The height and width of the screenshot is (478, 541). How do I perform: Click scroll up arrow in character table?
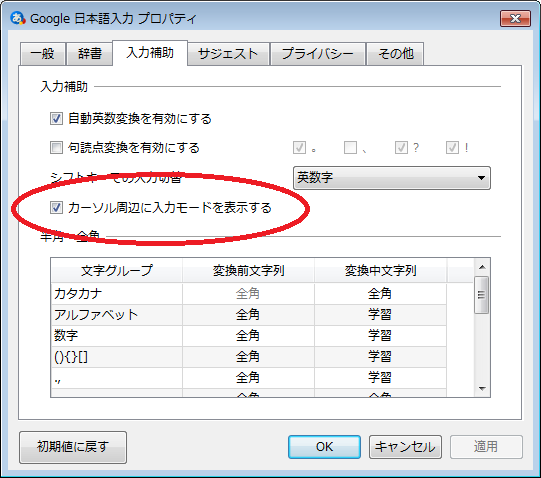pyautogui.click(x=482, y=267)
